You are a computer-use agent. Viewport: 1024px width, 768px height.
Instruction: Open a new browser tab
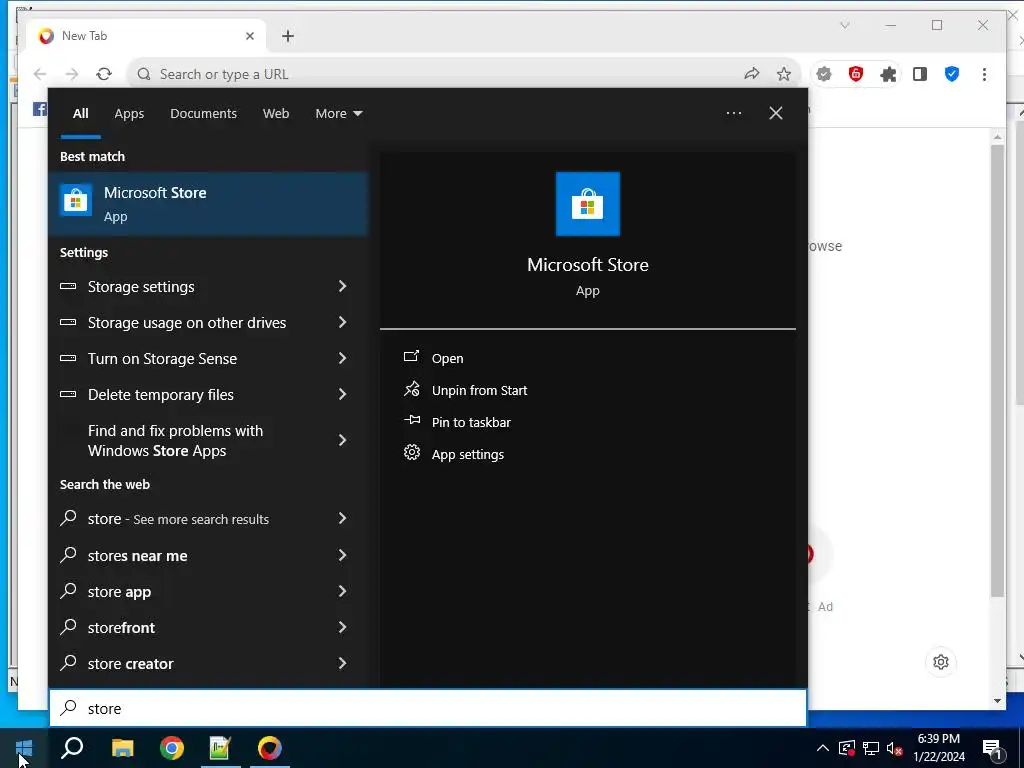coord(288,36)
